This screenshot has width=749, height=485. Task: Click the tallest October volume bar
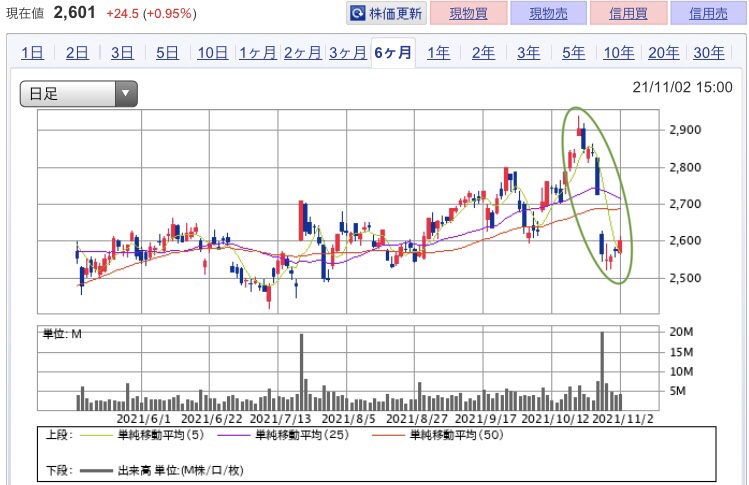coord(602,371)
